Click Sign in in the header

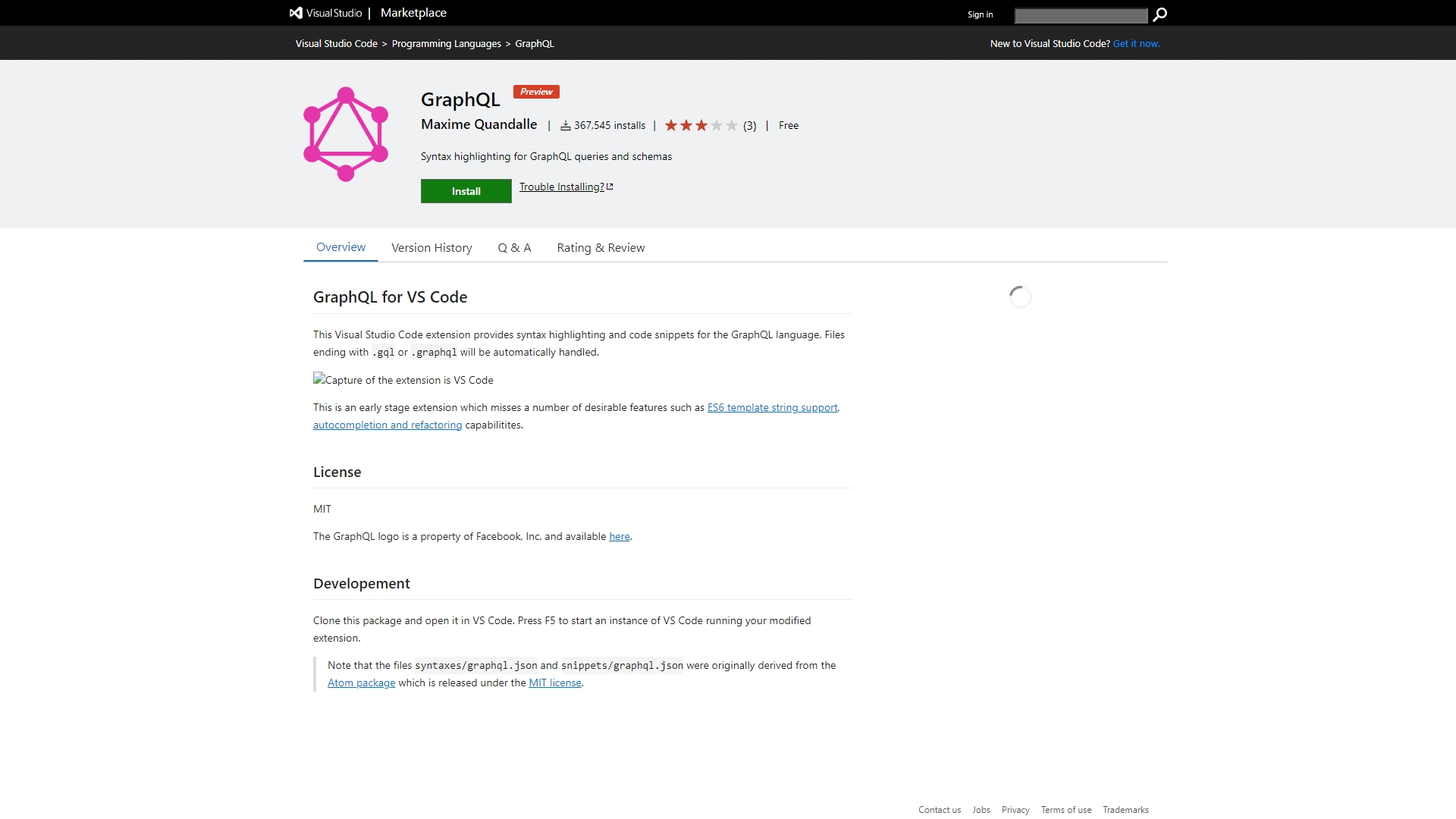tap(980, 14)
